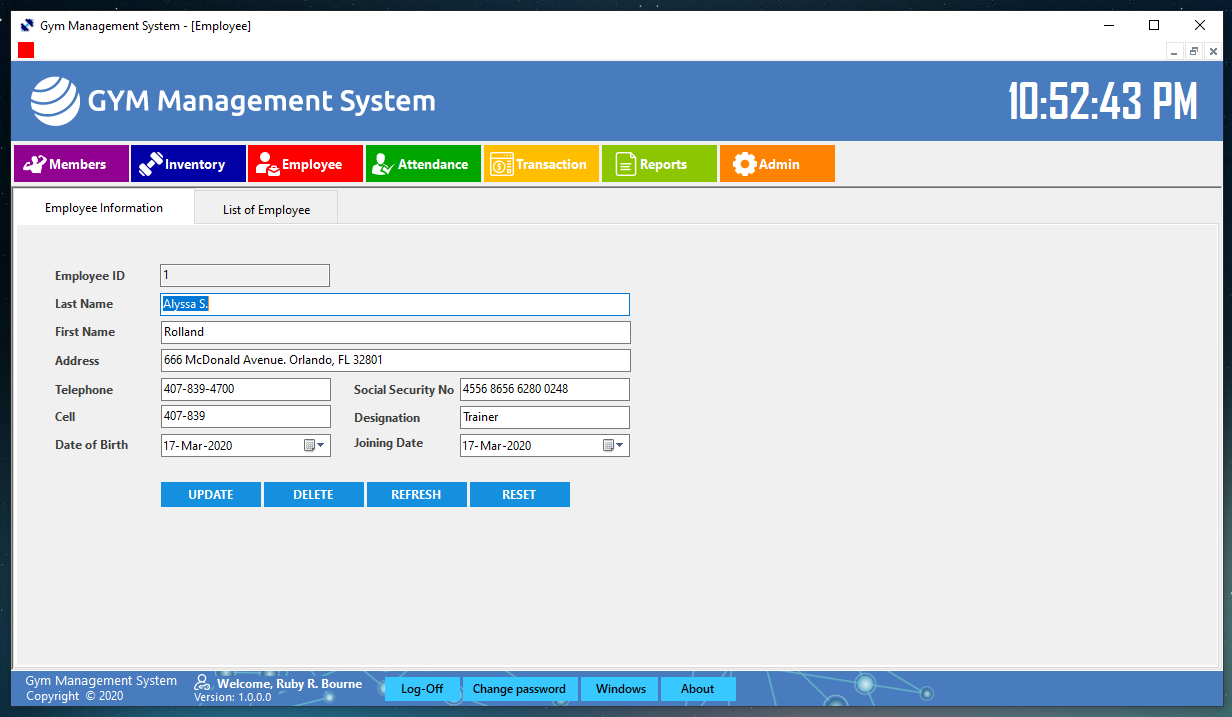Screen dimensions: 1232x717
Task: Close the inner Employee child window
Action: click(1213, 51)
